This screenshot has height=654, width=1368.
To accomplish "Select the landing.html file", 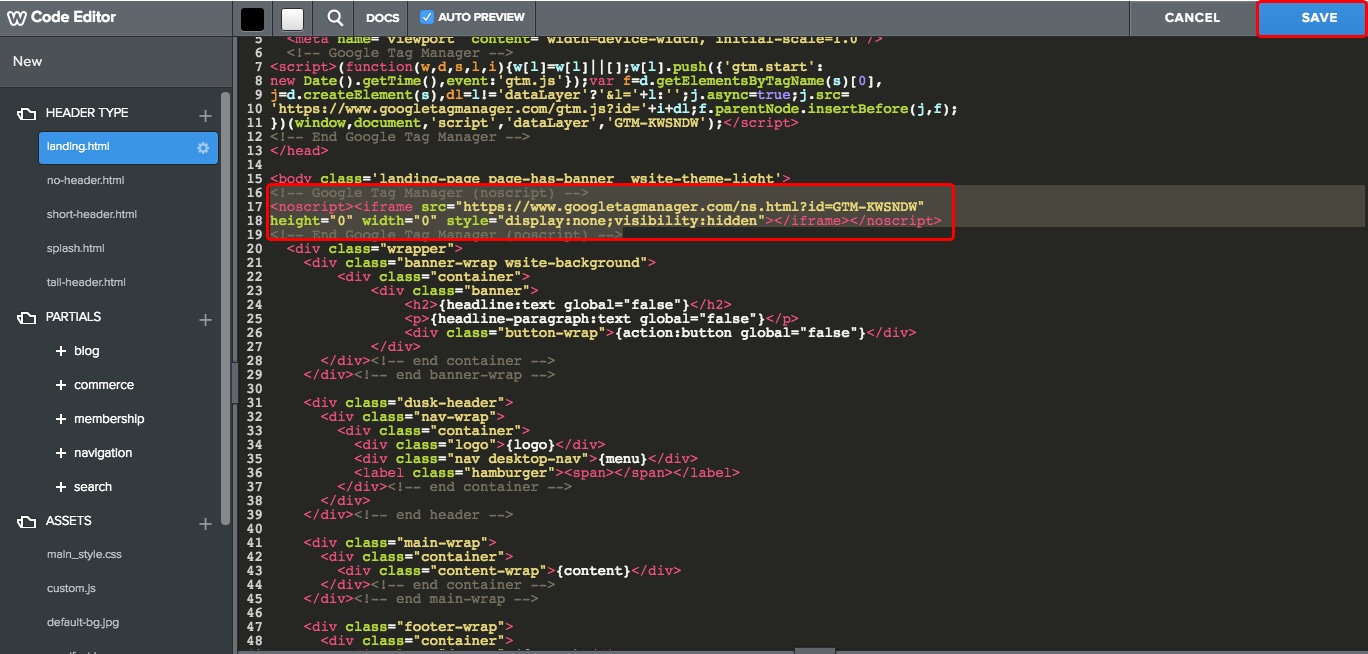I will 128,147.
